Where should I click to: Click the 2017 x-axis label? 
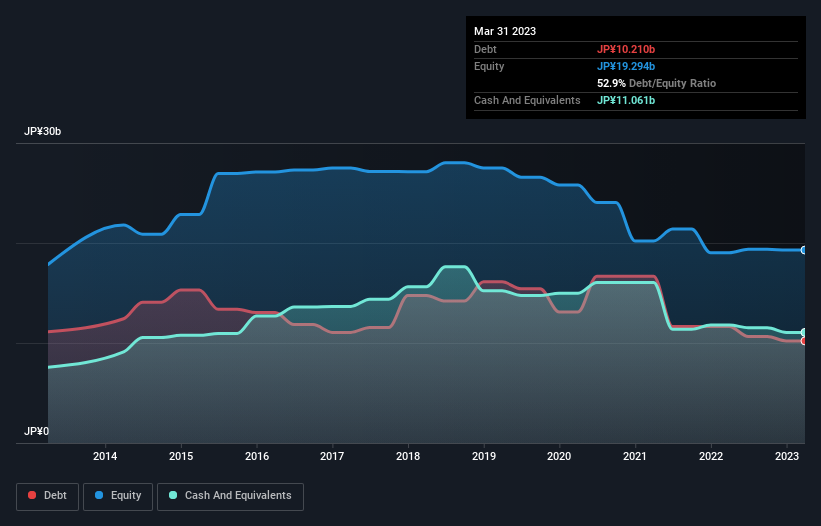(332, 456)
